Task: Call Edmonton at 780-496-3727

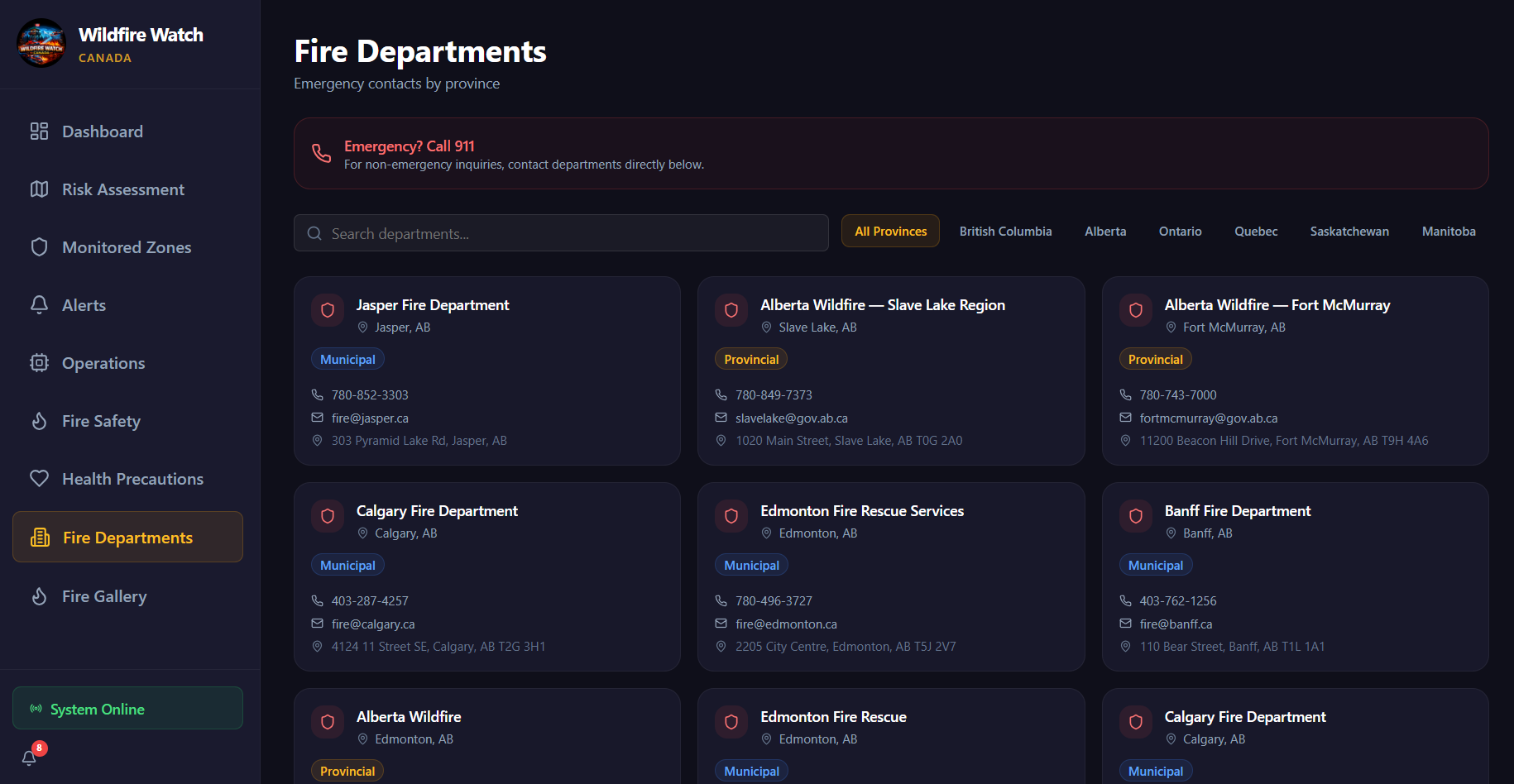Action: click(774, 601)
